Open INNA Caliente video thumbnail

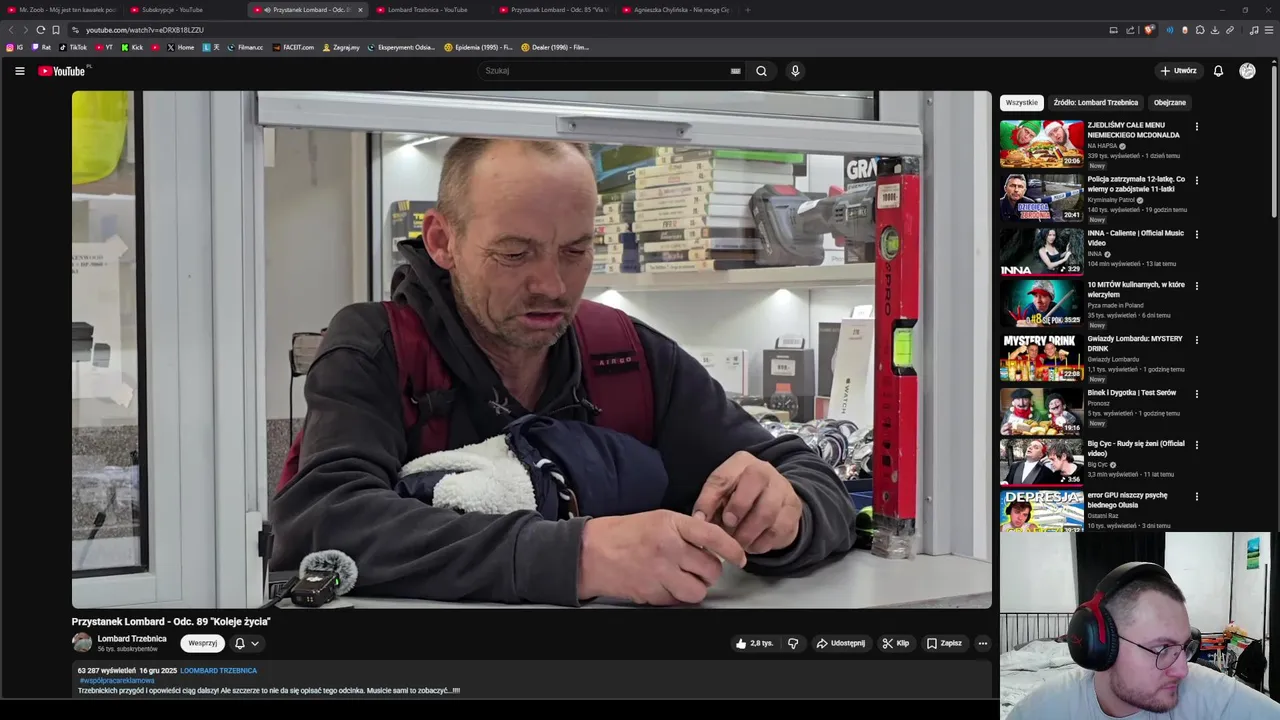tap(1041, 251)
